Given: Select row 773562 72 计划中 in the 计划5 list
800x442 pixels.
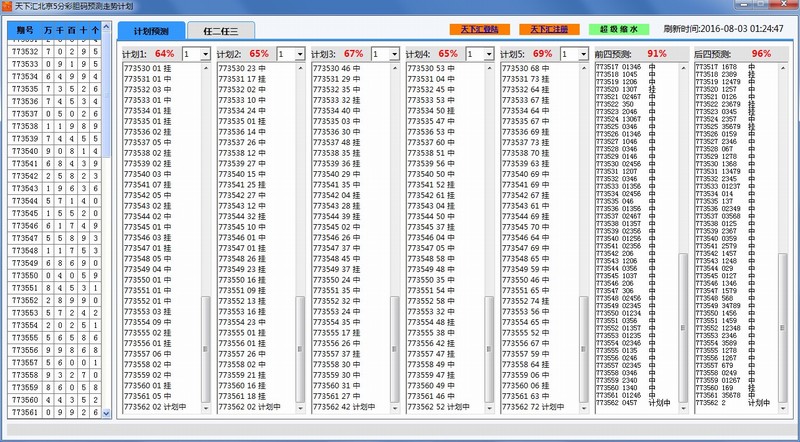Looking at the screenshot, I should tap(534, 407).
